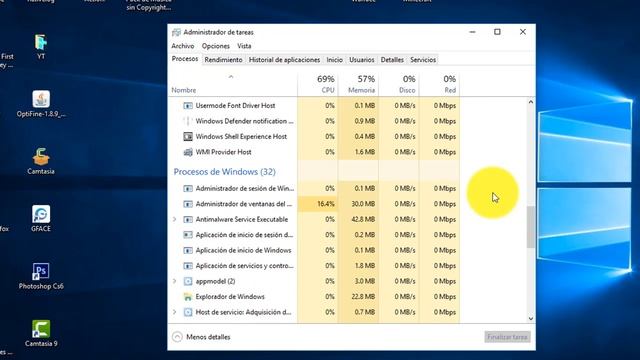Click the 22.8 MB memory cell
The image size is (640, 360).
[x=358, y=297]
